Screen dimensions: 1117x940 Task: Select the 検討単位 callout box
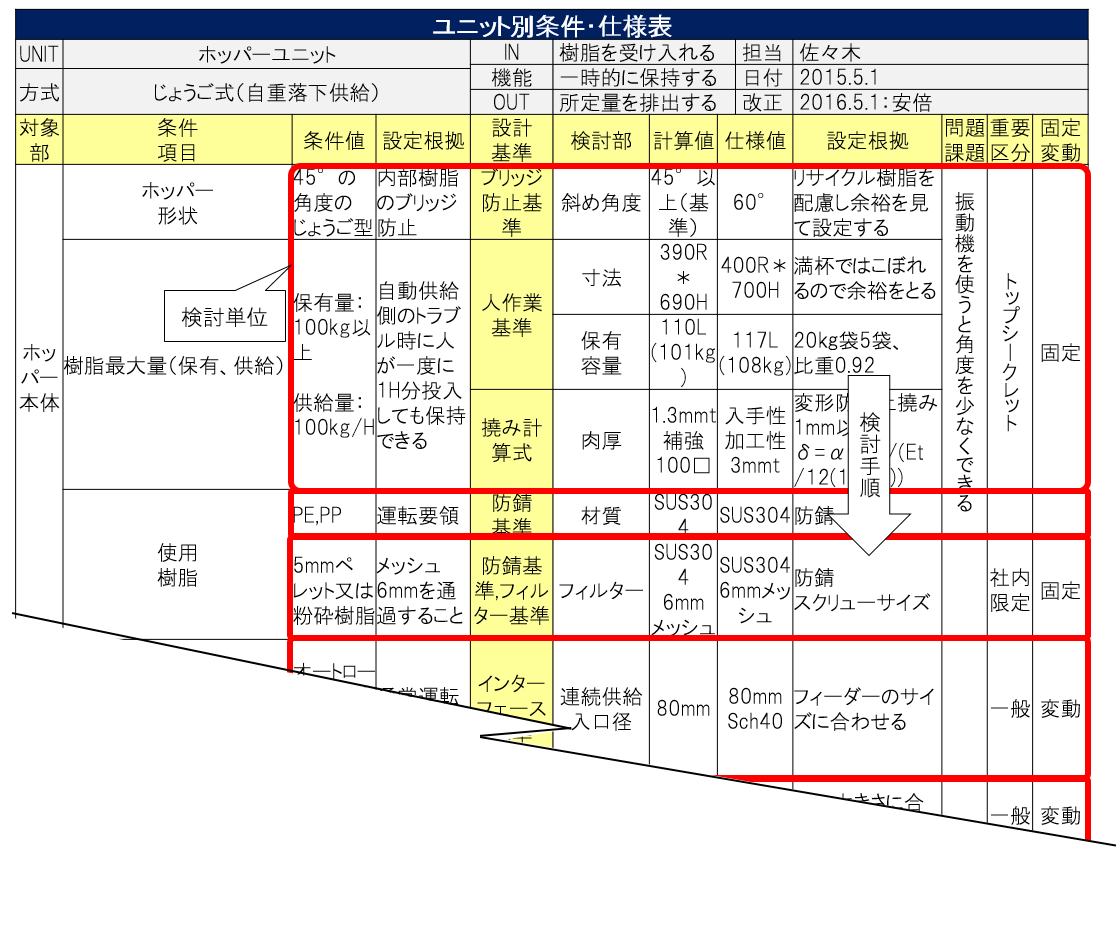[224, 318]
